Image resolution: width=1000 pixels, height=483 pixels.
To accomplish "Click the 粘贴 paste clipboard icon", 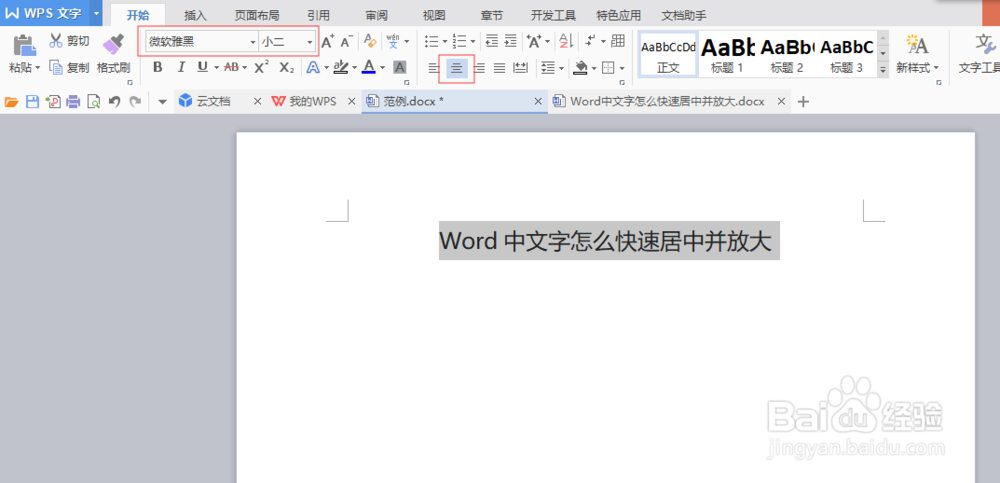I will click(x=24, y=45).
